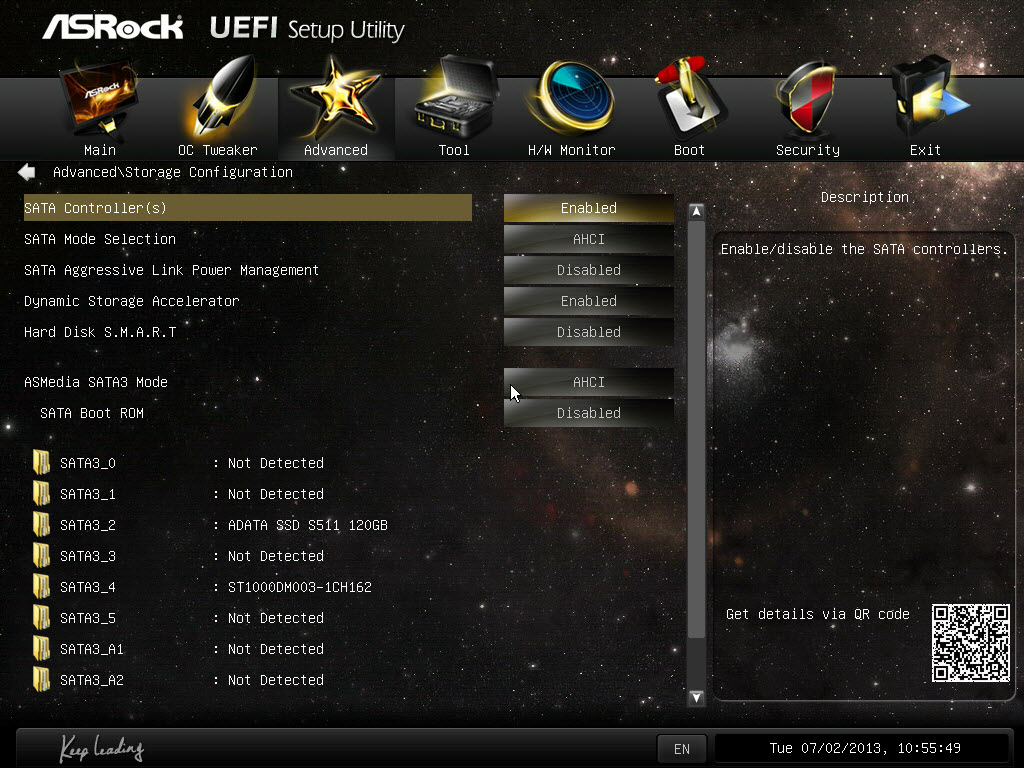Click the ST1000DM003-1CH162 drive entry
This screenshot has width=1024, height=768.
300,586
